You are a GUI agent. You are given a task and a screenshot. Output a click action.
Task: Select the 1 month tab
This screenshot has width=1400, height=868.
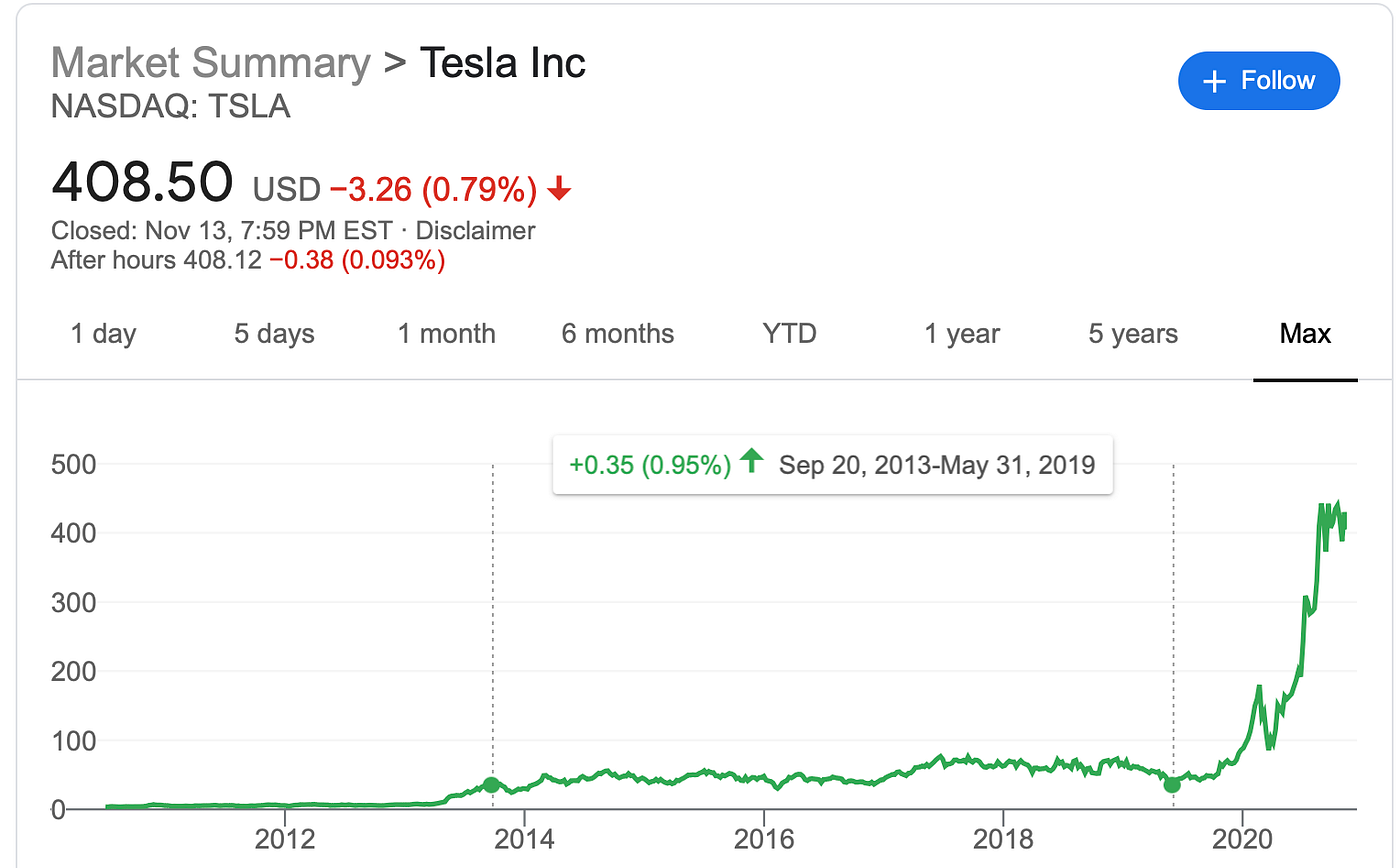446,333
